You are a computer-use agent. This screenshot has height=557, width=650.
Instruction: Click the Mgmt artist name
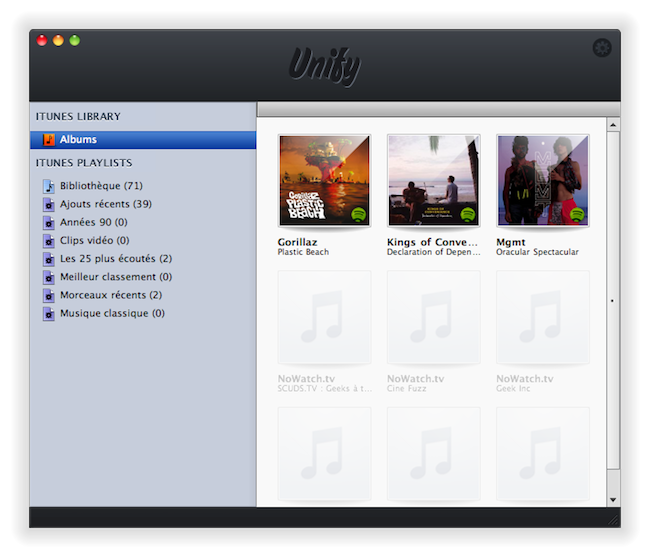(511, 242)
